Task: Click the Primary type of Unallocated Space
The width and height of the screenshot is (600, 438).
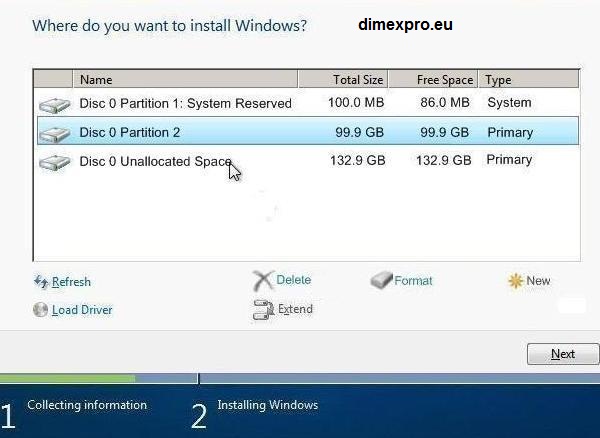Action: point(509,160)
